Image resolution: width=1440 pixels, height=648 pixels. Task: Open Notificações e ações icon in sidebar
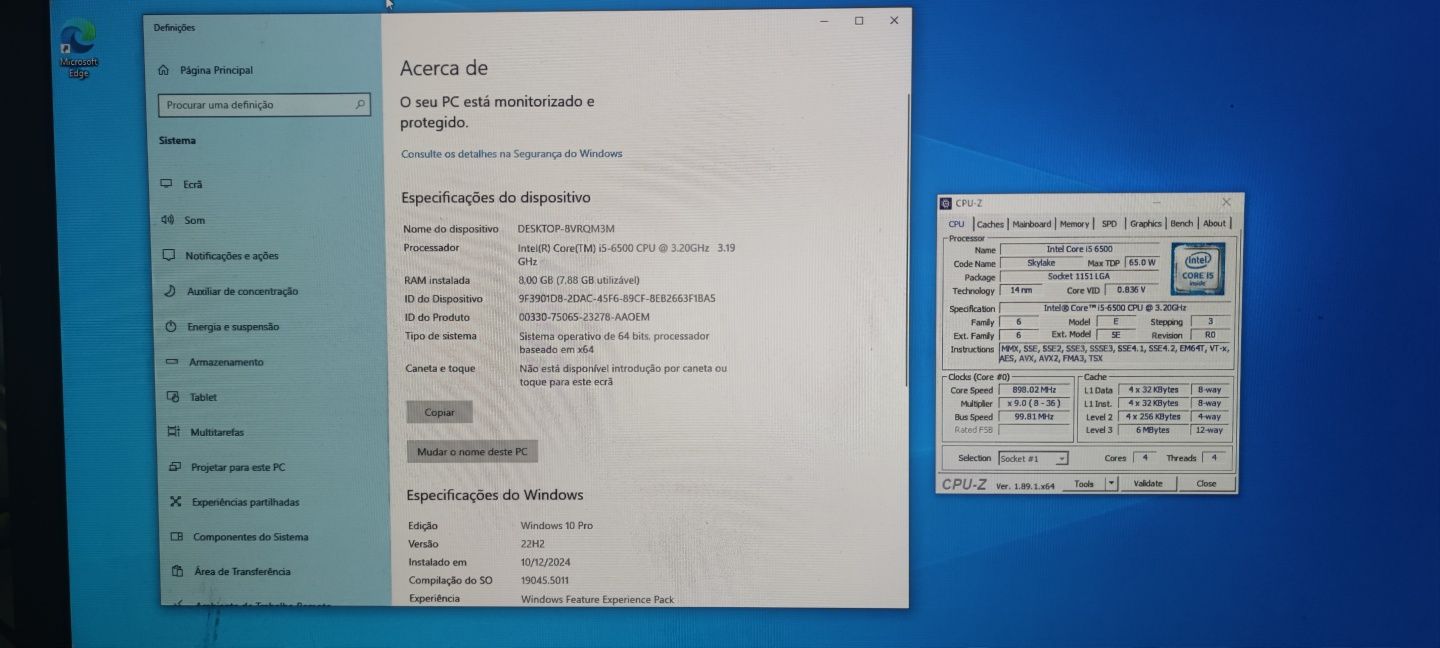coord(168,255)
